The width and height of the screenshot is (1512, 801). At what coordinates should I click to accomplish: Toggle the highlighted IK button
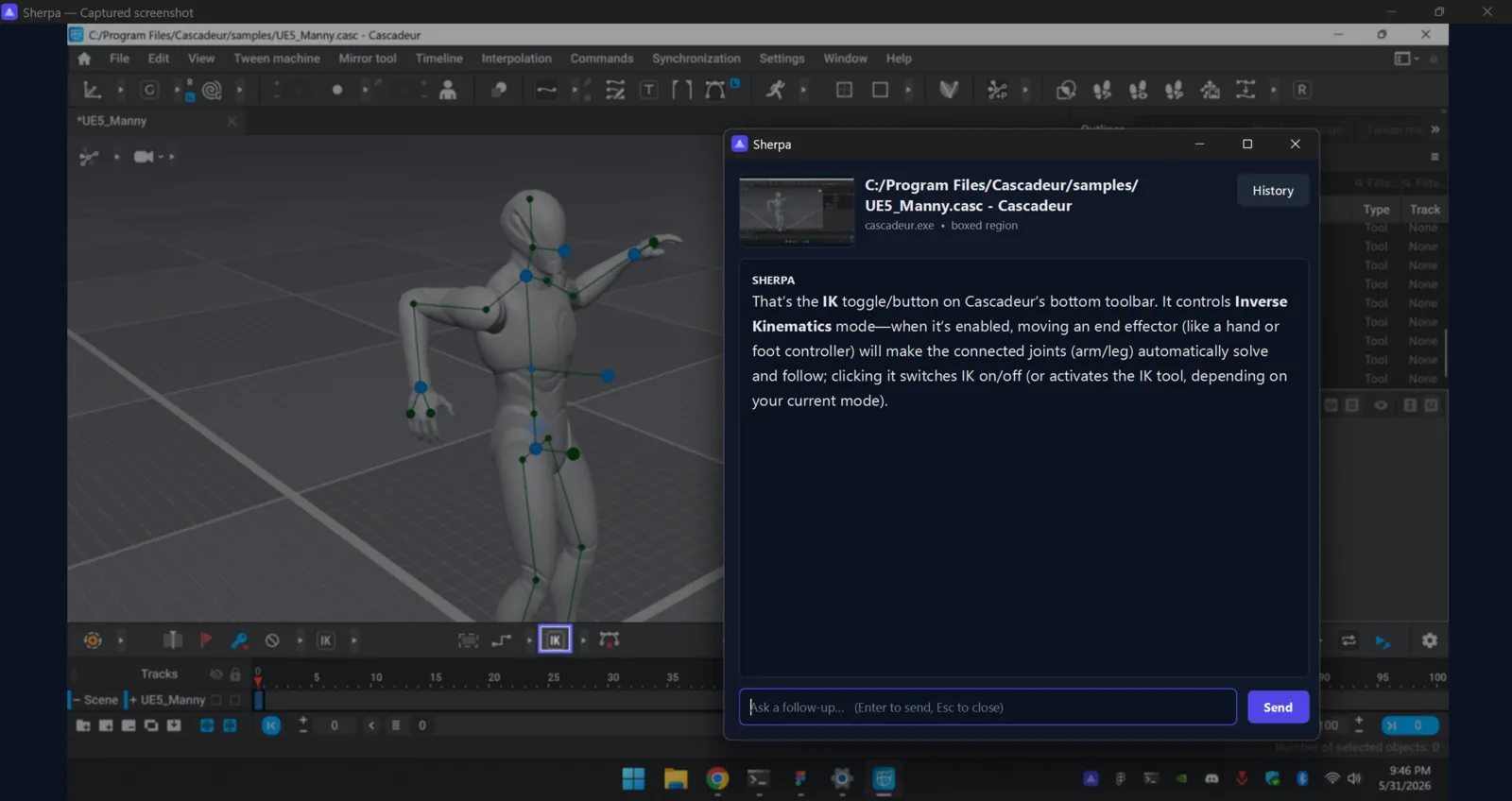point(555,639)
